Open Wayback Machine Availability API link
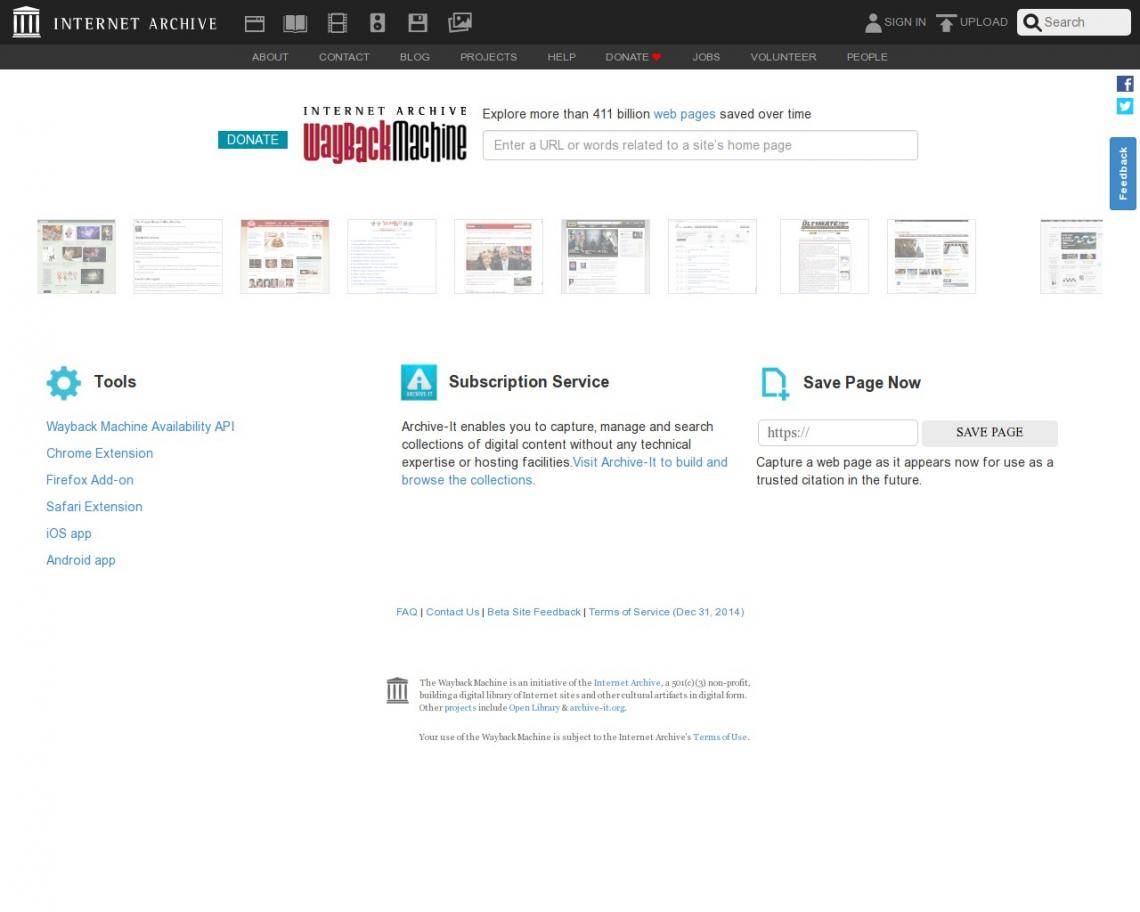 click(x=140, y=427)
